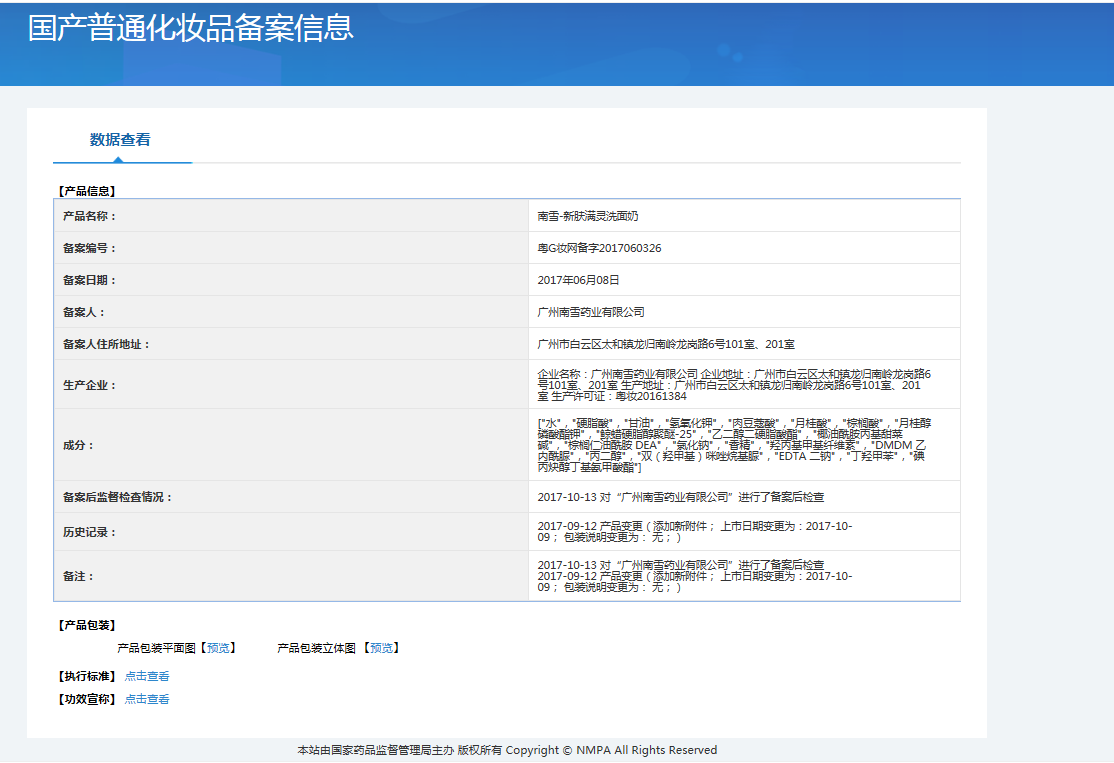Click the 备案人 row label
The height and width of the screenshot is (763, 1114).
click(x=84, y=312)
